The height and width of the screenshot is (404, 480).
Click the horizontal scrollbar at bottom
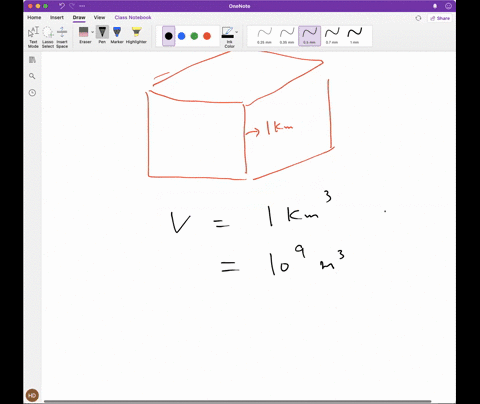click(237, 401)
